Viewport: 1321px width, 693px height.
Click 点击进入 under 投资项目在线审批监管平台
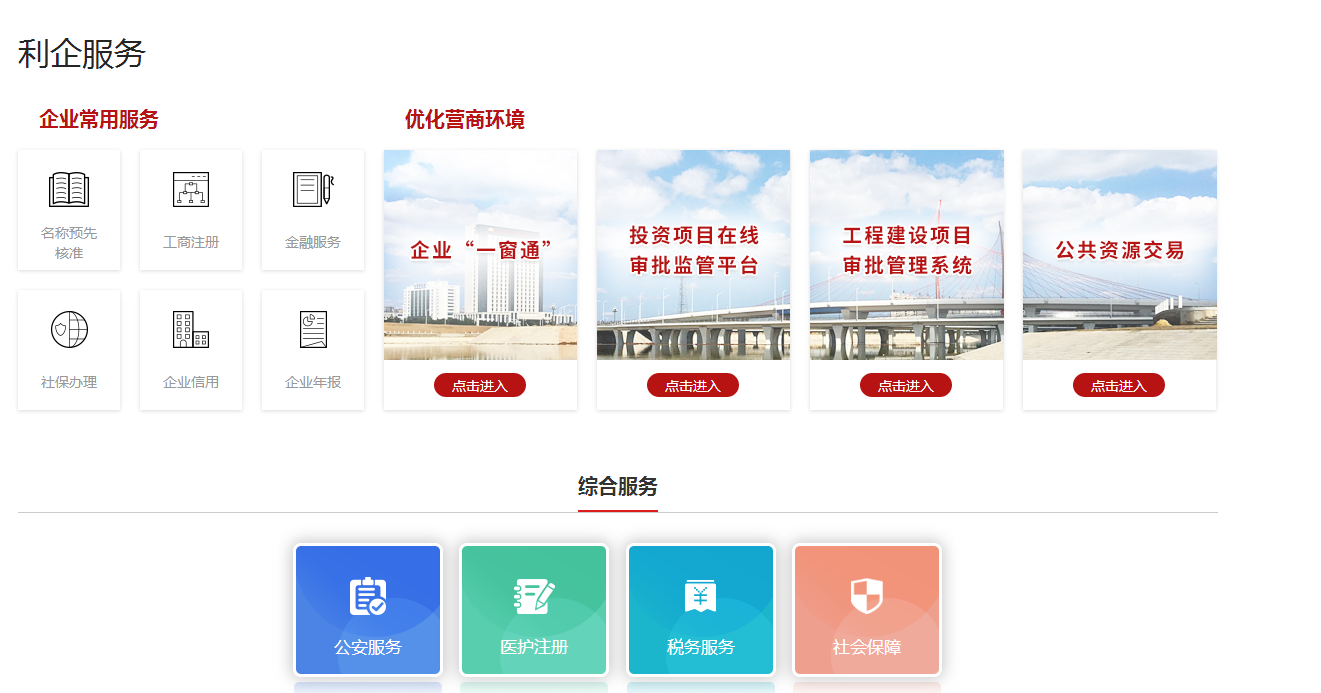tap(693, 385)
